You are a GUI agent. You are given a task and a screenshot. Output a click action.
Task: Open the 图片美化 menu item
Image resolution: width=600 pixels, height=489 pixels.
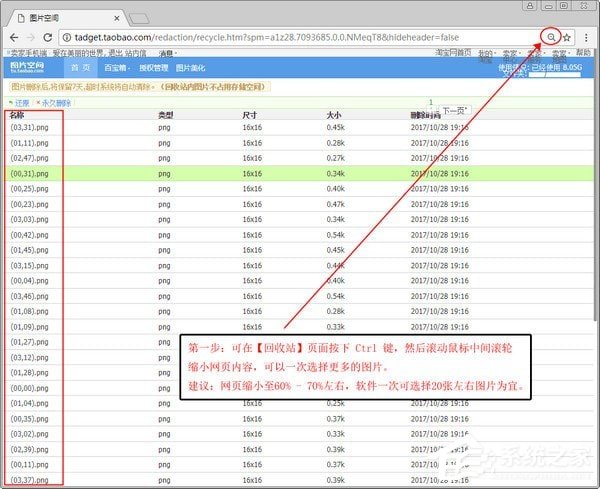[190, 68]
